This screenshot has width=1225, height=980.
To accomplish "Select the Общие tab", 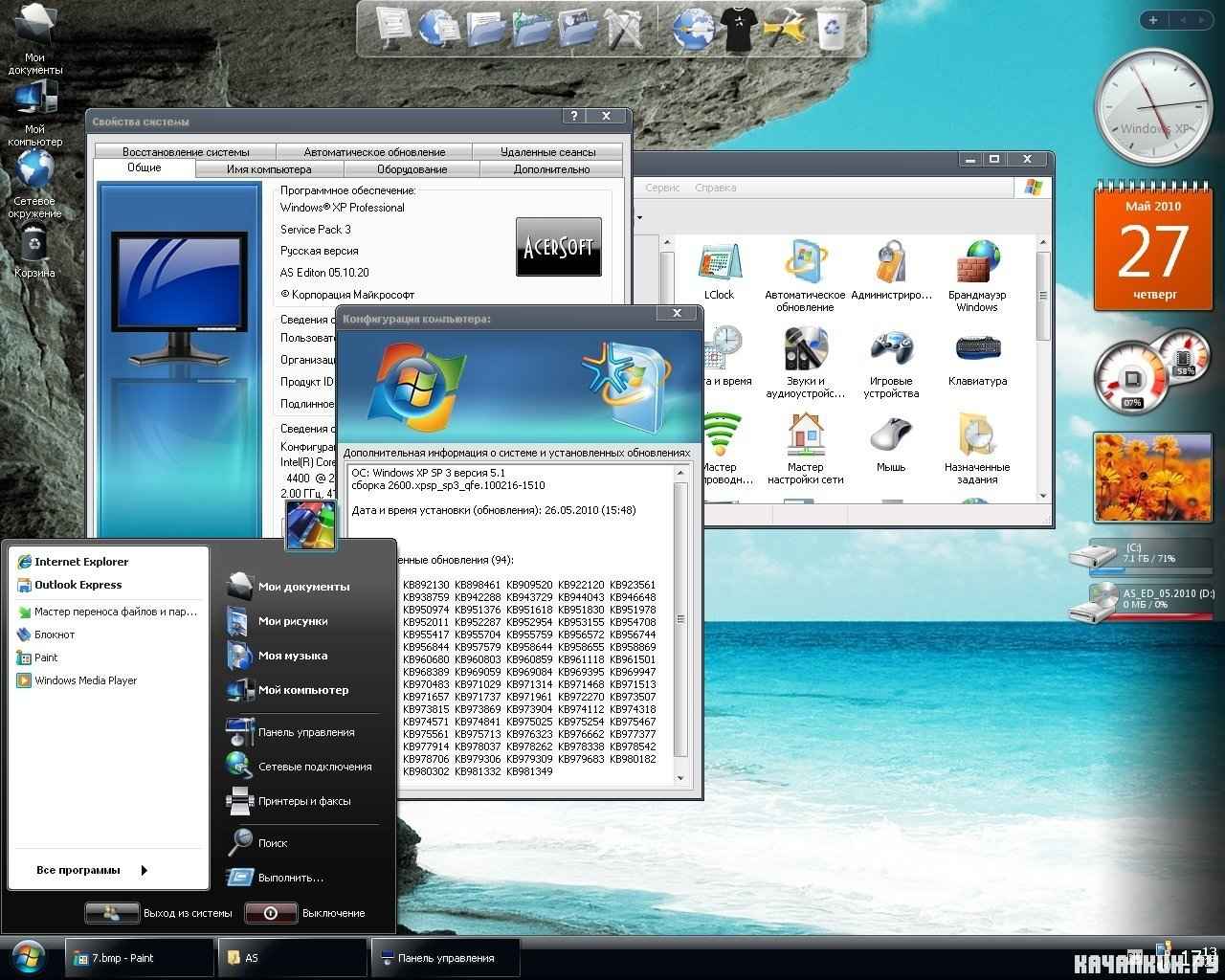I will point(145,167).
